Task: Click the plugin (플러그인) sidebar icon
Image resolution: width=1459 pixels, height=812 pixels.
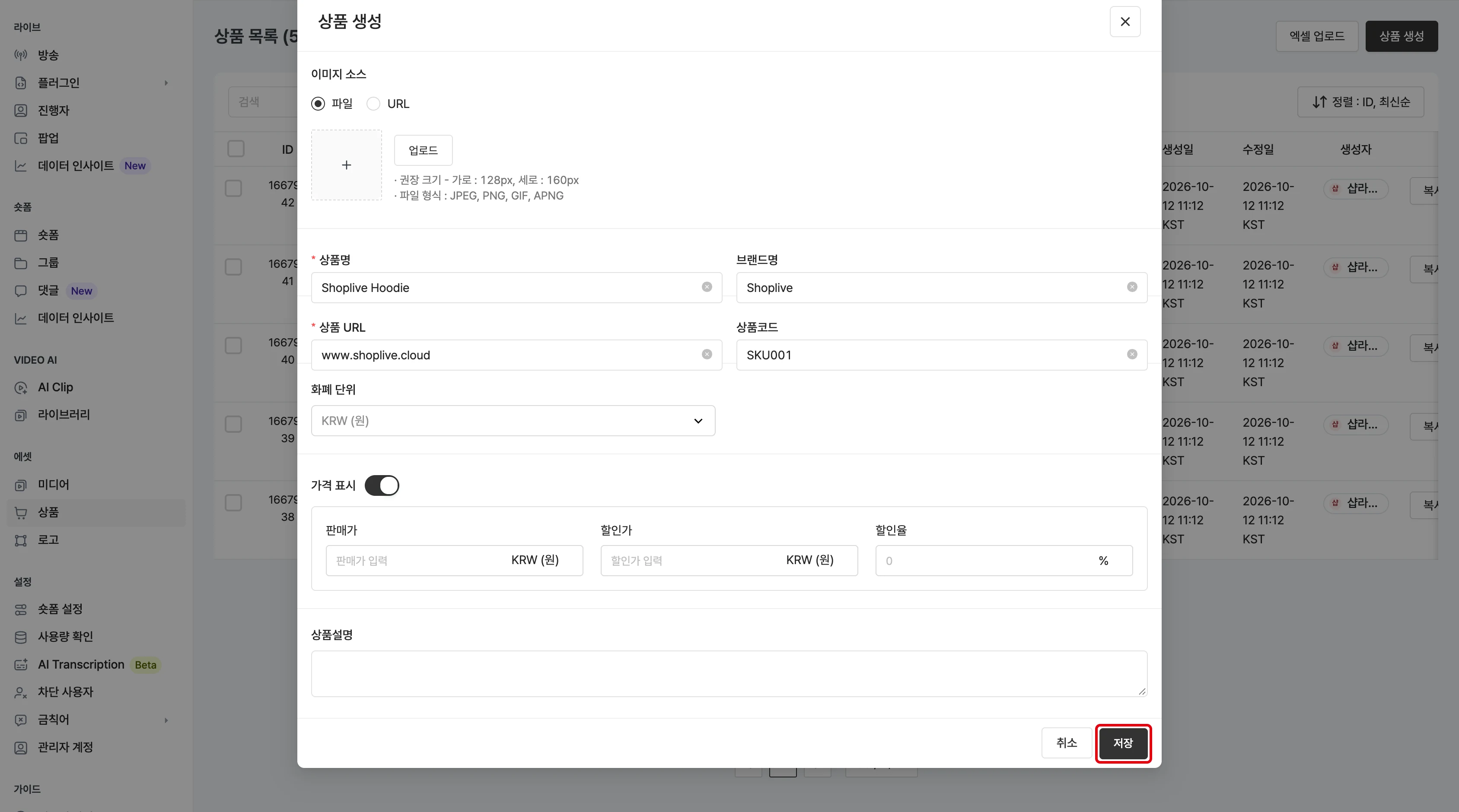Action: [x=21, y=82]
